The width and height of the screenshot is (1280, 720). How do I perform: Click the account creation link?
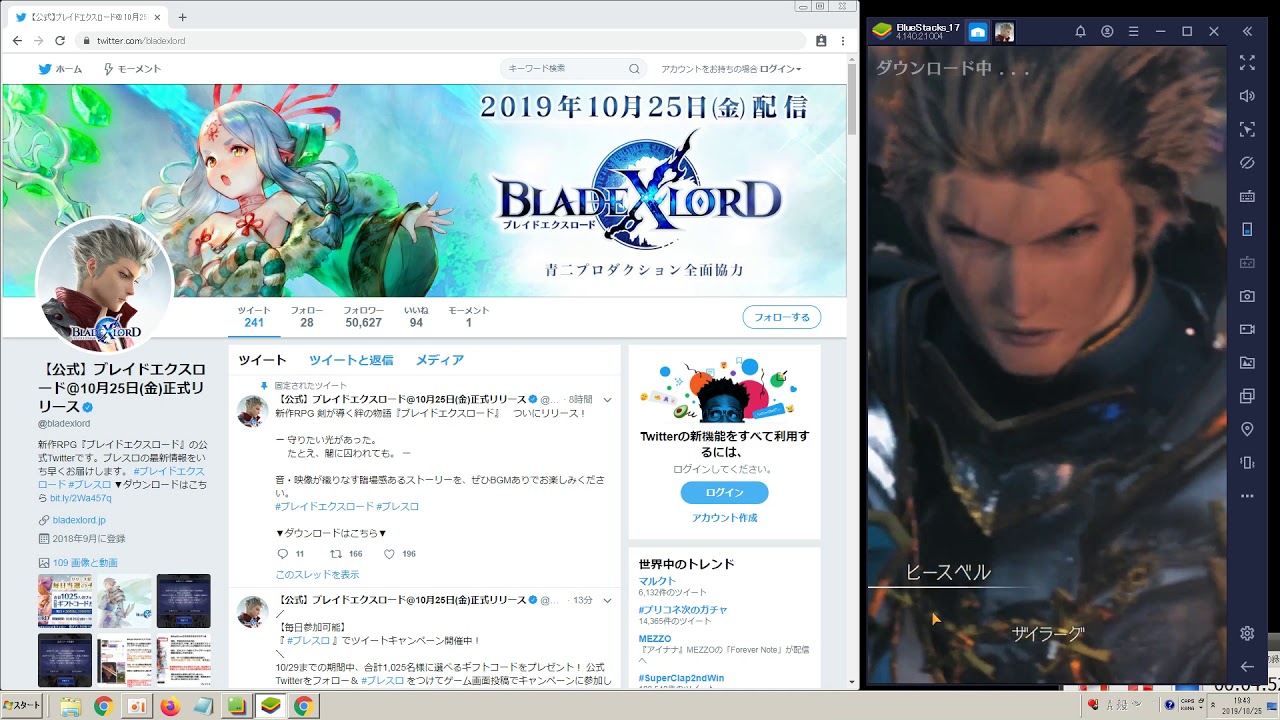pyautogui.click(x=724, y=518)
